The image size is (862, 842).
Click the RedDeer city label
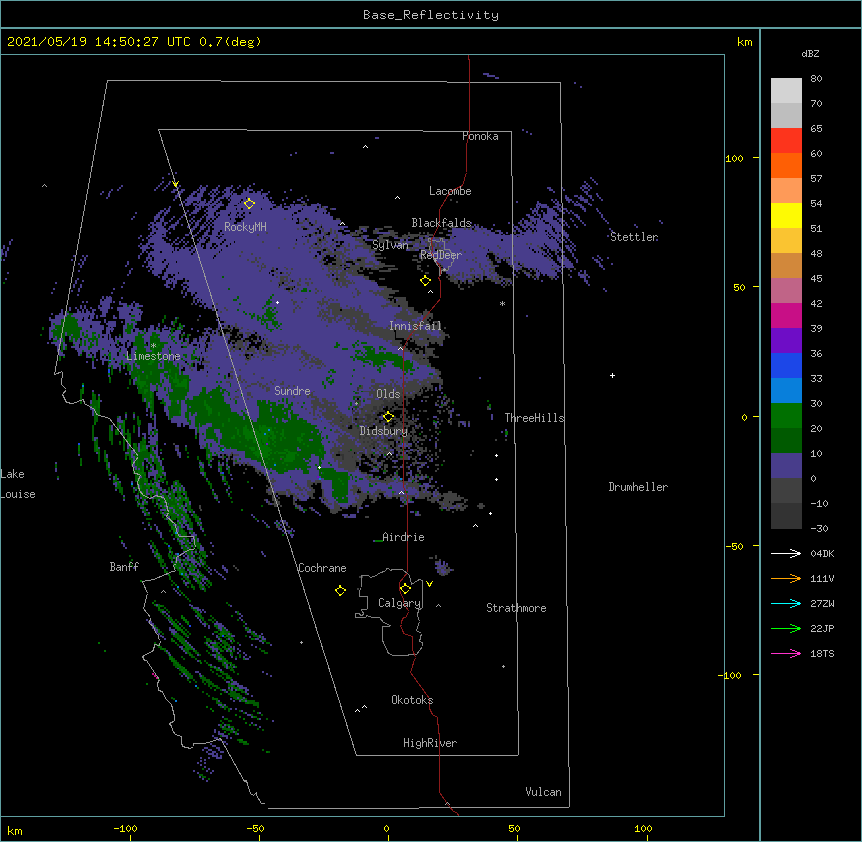441,255
